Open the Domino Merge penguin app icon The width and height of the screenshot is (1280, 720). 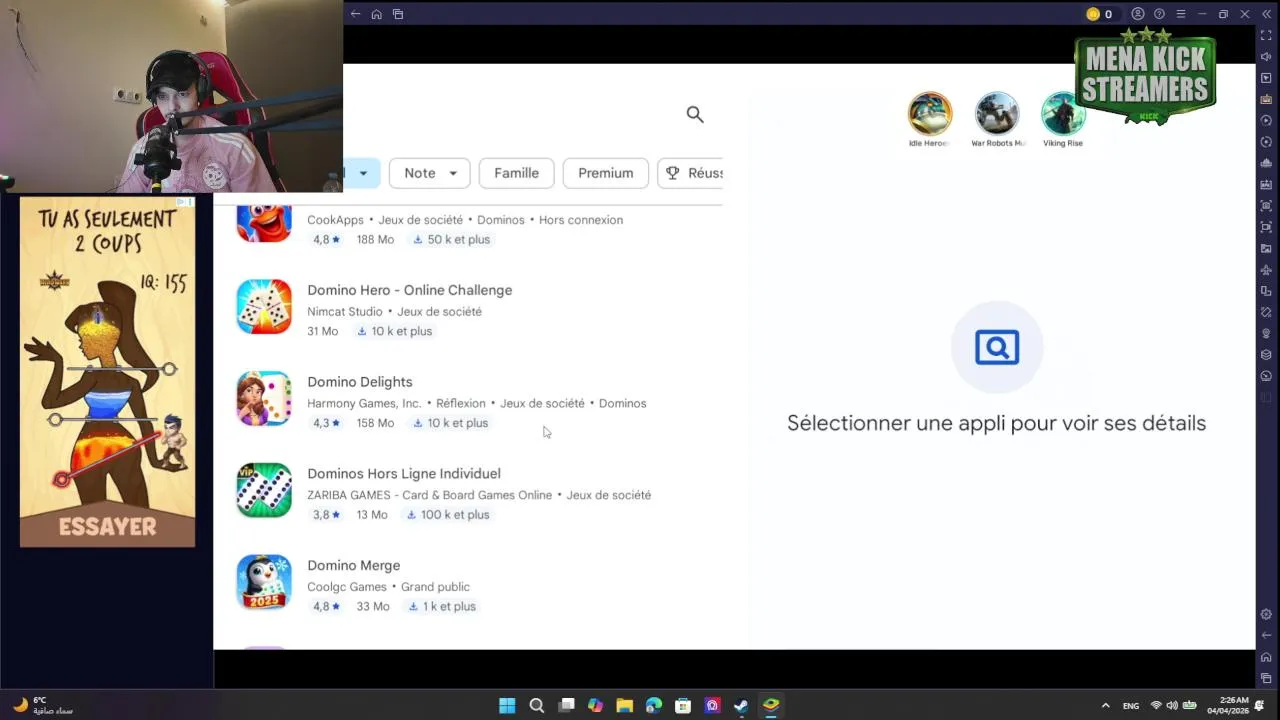pos(264,582)
